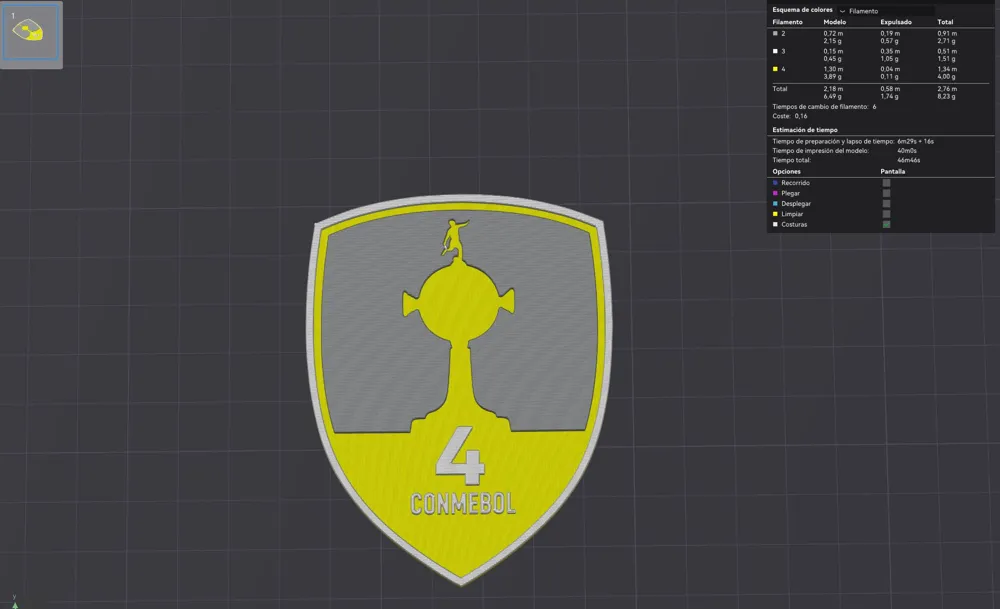Enable Desplegar display checkbox

pos(886,203)
